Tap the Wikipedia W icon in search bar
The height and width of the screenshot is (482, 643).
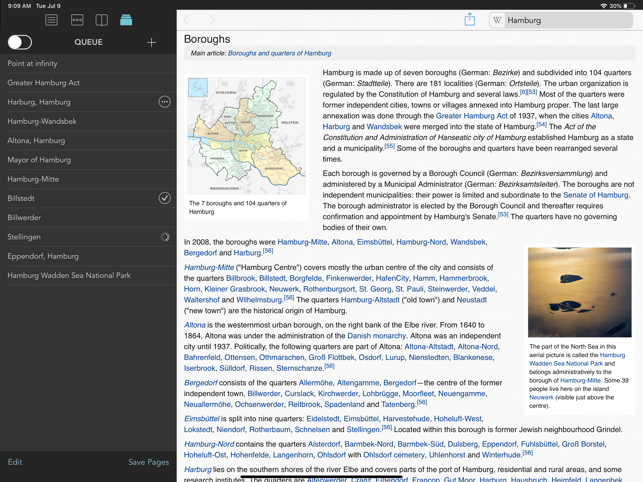tap(497, 20)
